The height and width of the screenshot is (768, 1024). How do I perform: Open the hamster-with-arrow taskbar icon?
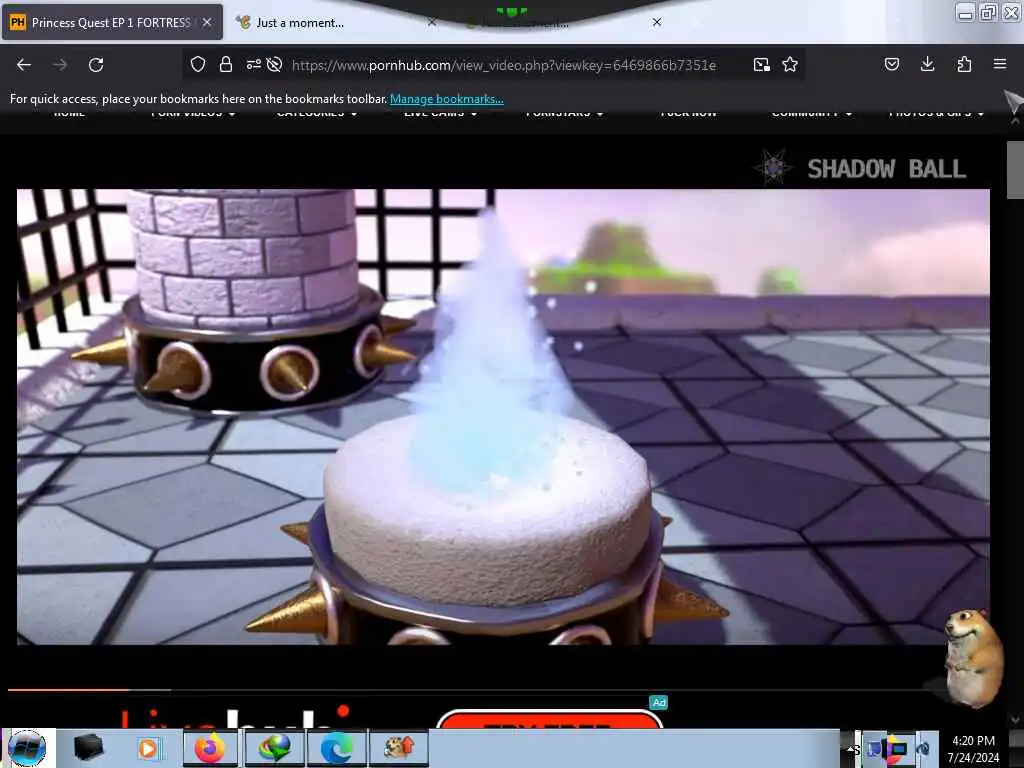coord(399,748)
